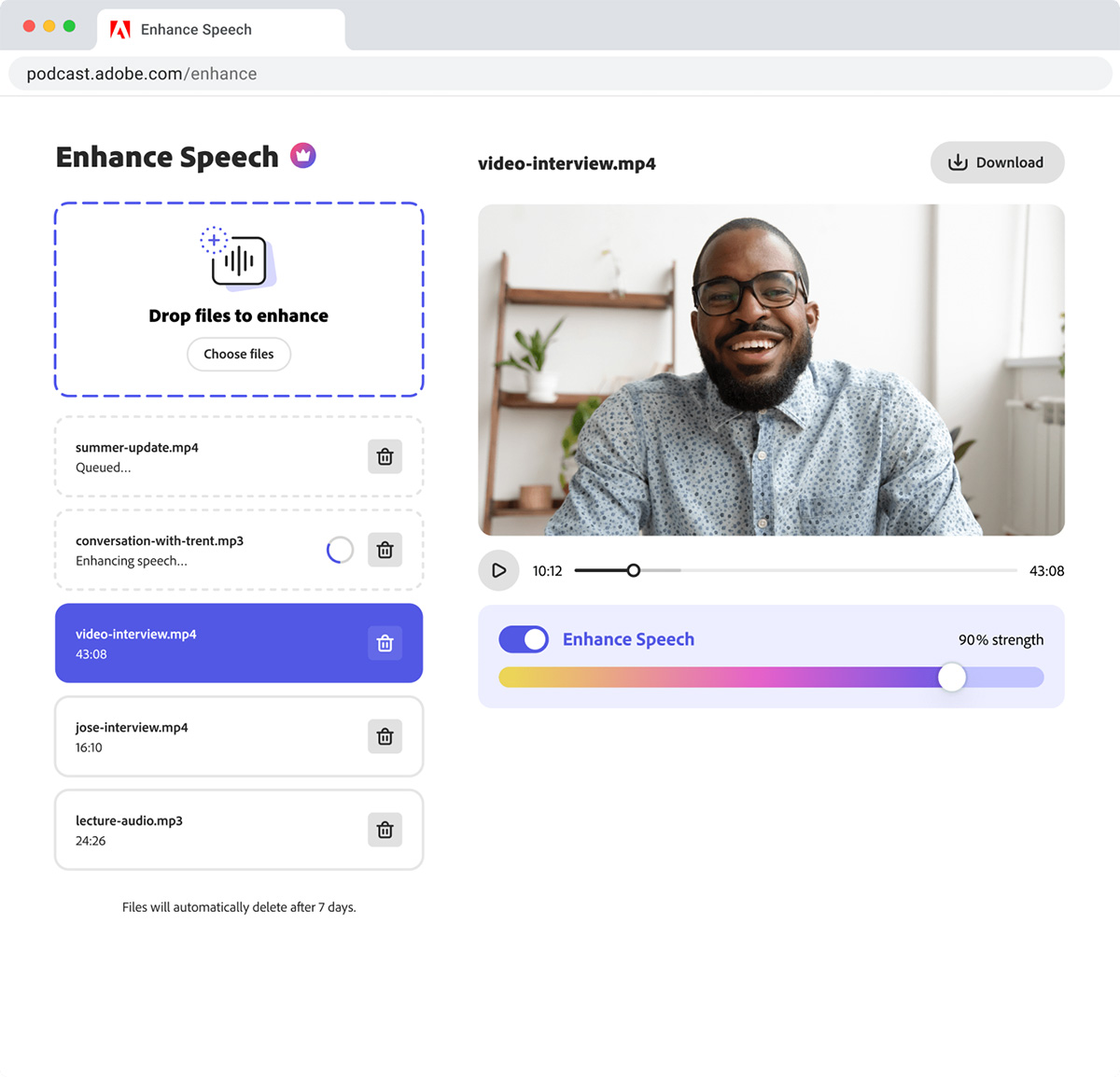Click the download icon on the Download button
1120x1077 pixels.
[x=958, y=161]
